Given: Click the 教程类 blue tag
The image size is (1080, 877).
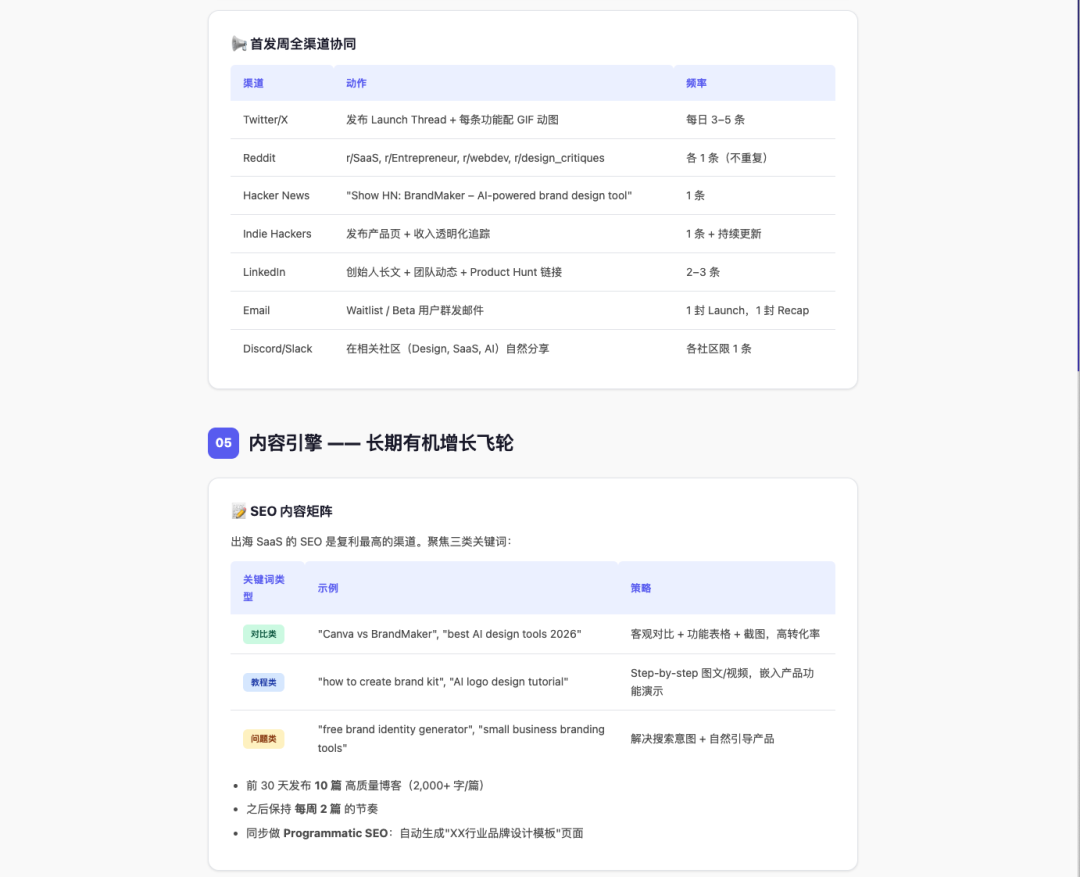Looking at the screenshot, I should (x=263, y=682).
